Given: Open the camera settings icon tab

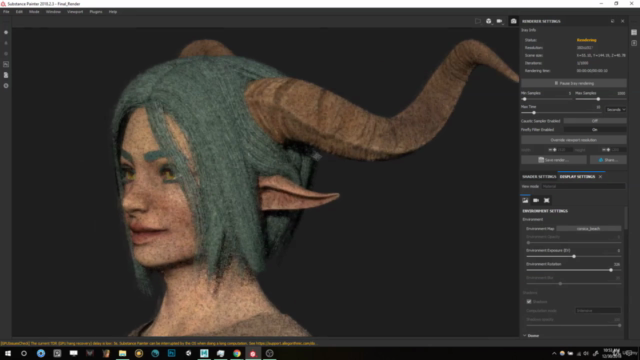Looking at the screenshot, I should [536, 200].
